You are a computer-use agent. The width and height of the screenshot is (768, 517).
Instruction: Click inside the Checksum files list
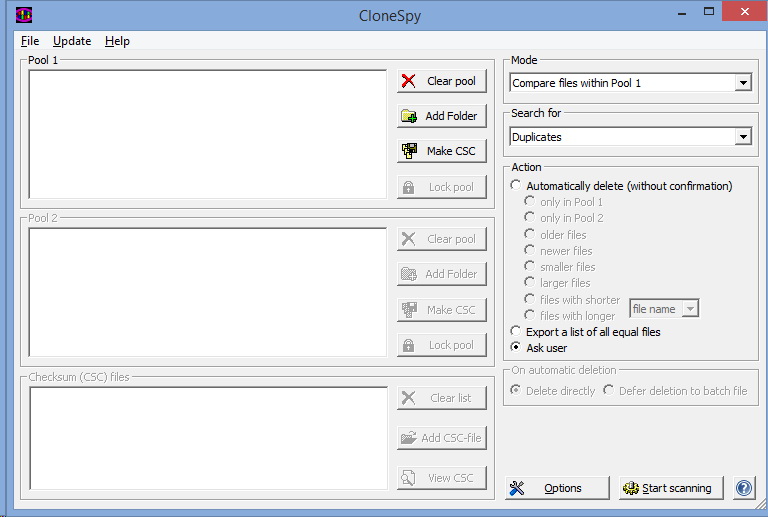(208, 438)
